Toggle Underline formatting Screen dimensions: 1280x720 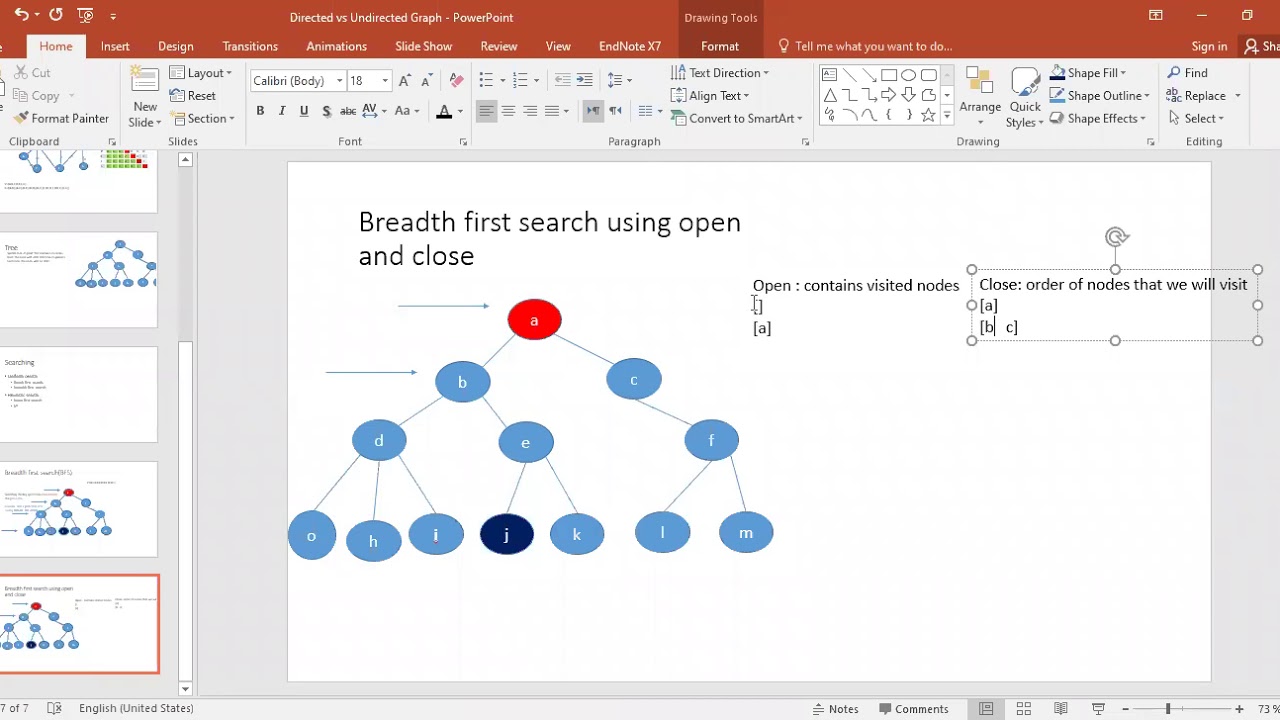pyautogui.click(x=304, y=111)
